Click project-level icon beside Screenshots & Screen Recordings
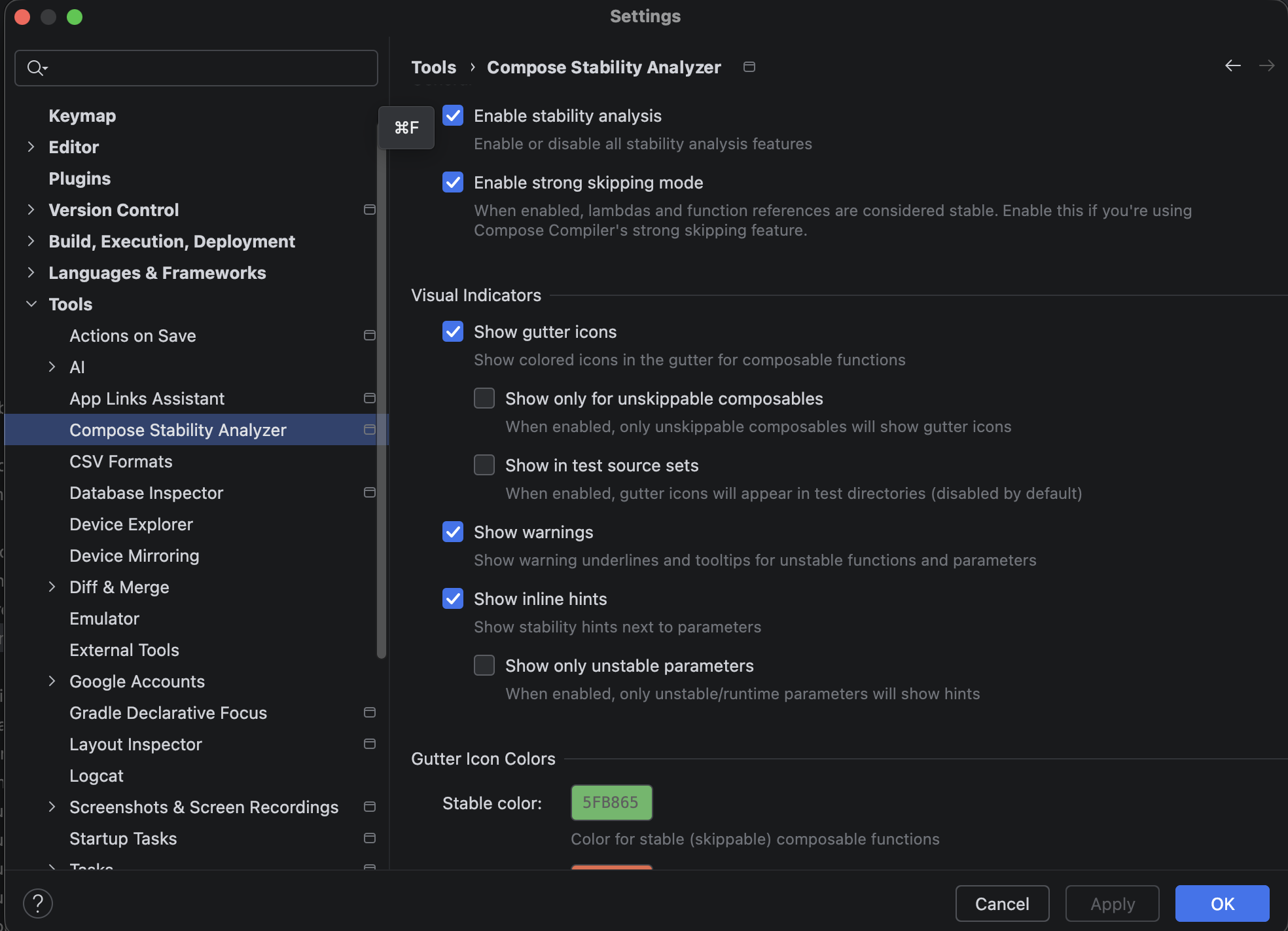The width and height of the screenshot is (1288, 931). coord(370,807)
